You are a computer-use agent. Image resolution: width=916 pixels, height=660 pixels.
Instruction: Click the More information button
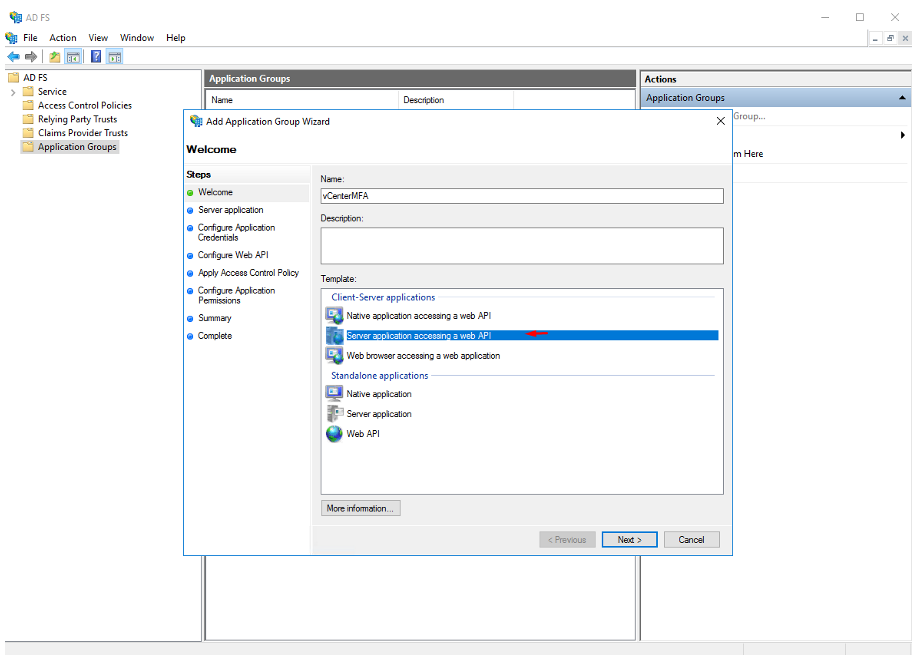(360, 509)
